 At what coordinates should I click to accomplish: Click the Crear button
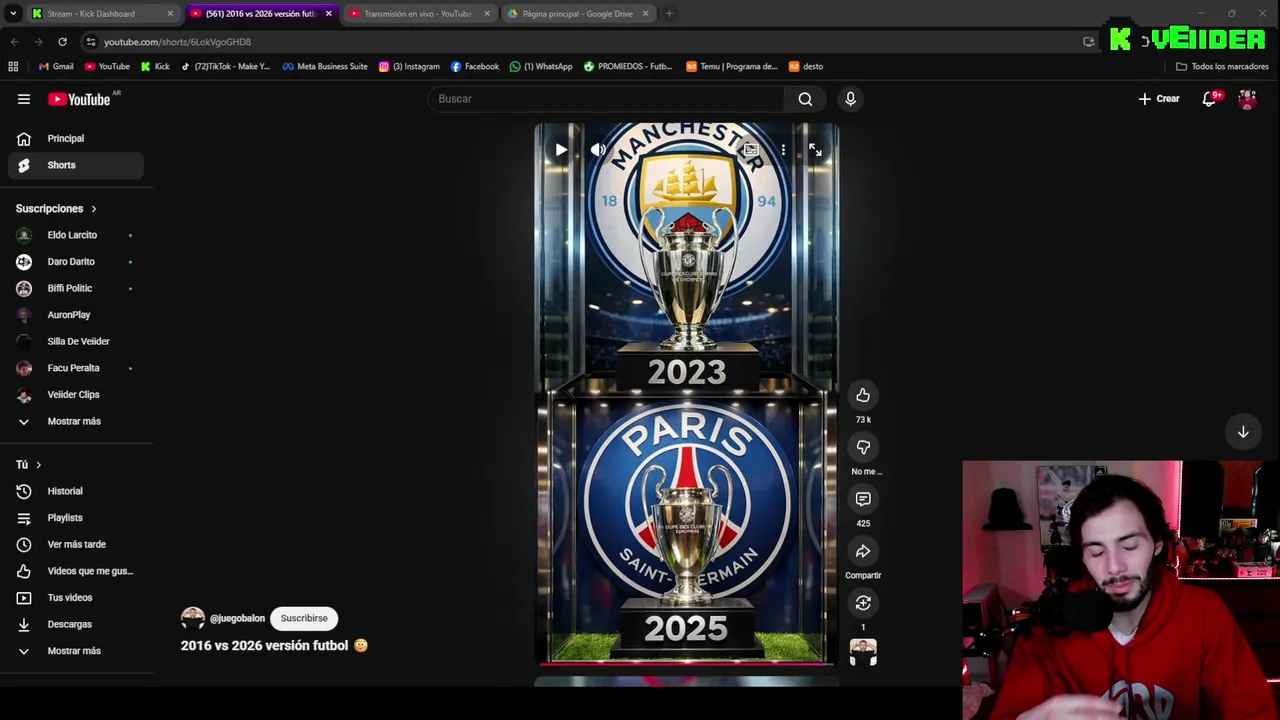click(1159, 99)
